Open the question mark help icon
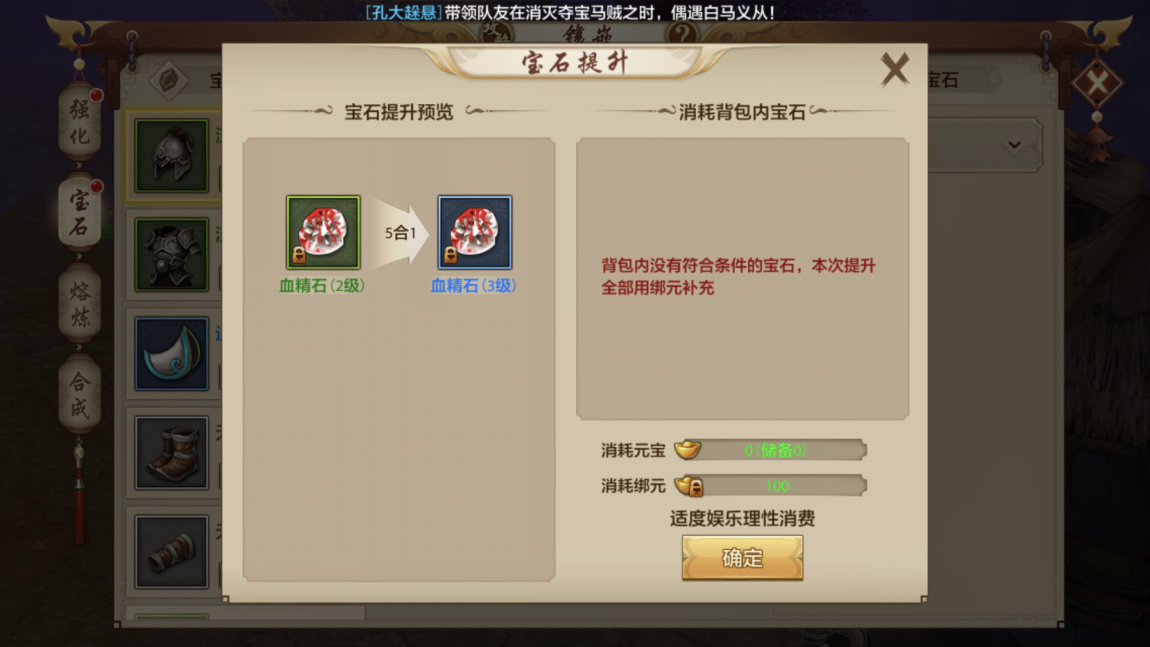 click(x=682, y=33)
